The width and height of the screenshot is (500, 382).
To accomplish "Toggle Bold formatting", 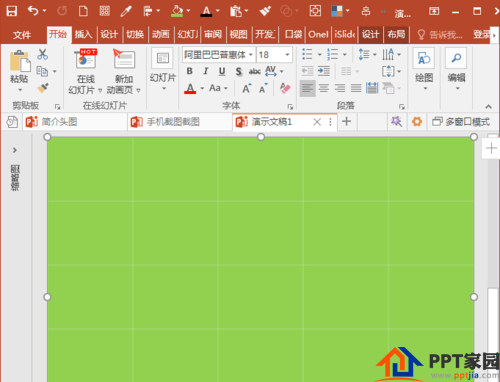I will point(189,71).
